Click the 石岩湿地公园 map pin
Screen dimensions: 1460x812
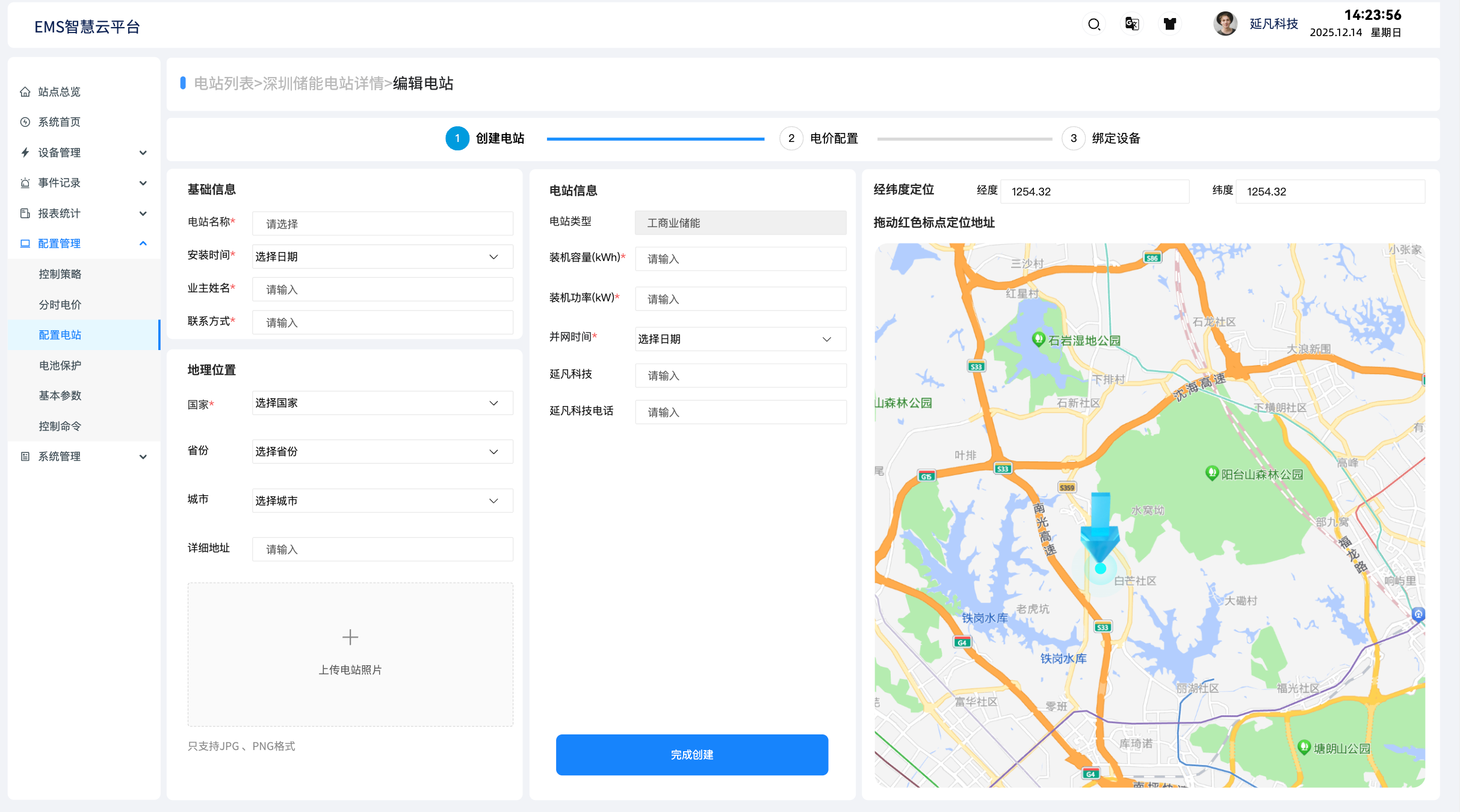coord(1038,339)
